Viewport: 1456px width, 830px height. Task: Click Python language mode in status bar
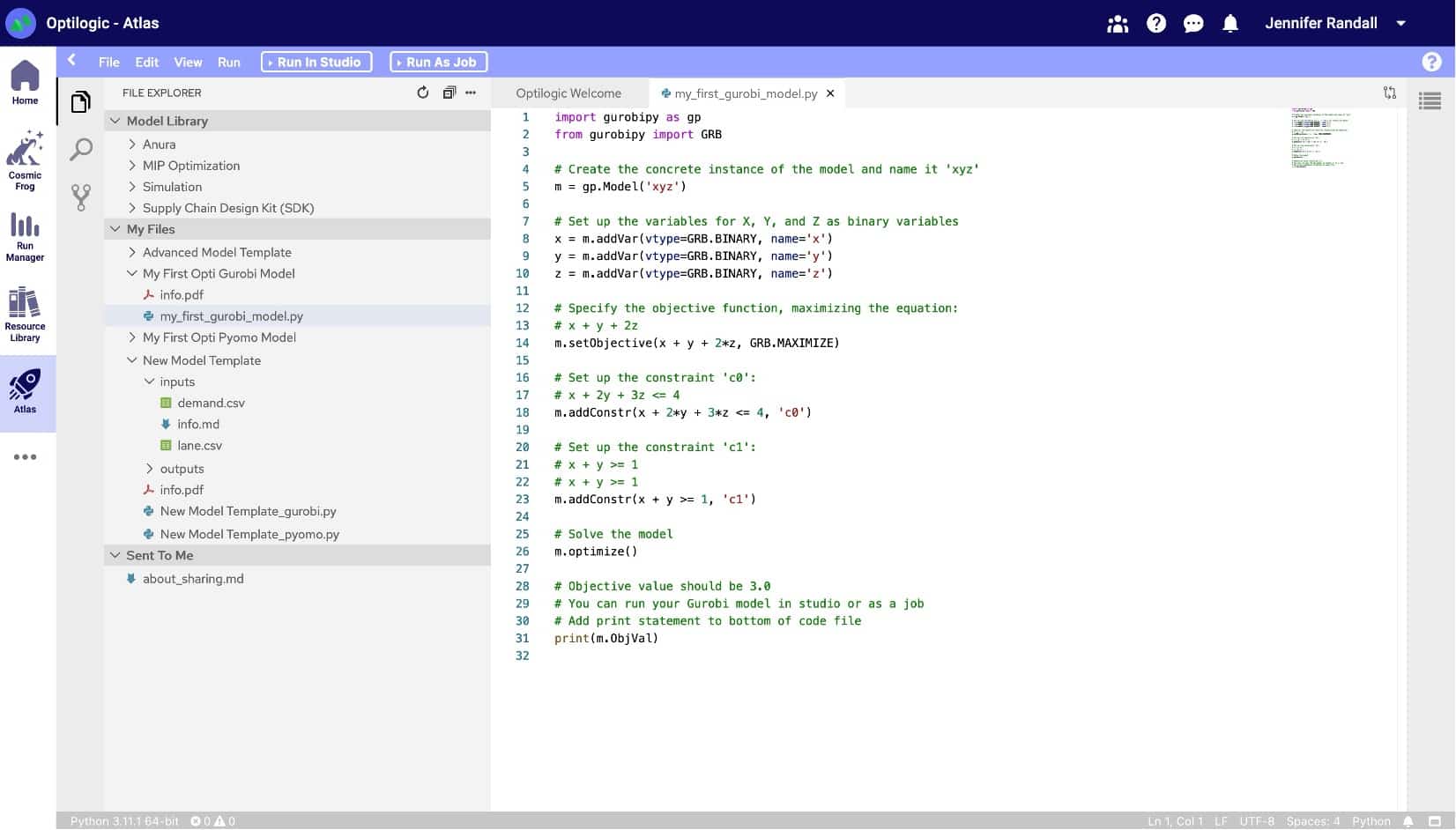point(1371,821)
